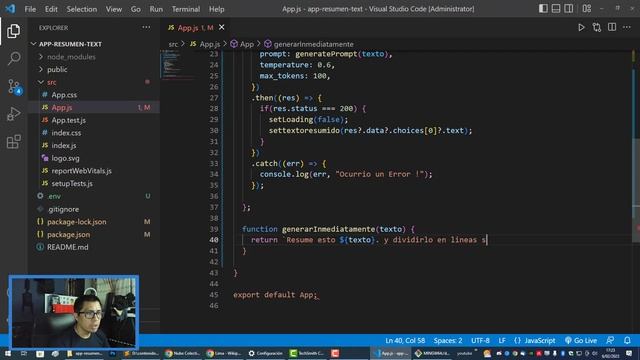Open the Selection menu
Screen dimensions: 640x360
[x=82, y=9]
